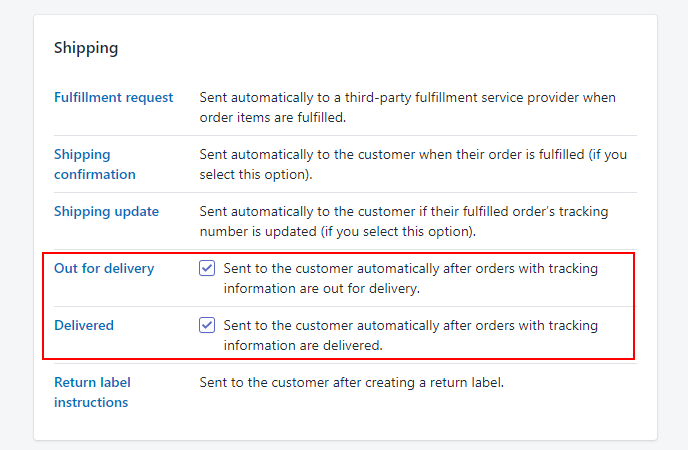The image size is (688, 450).
Task: Open the Out for delivery link
Action: (104, 268)
